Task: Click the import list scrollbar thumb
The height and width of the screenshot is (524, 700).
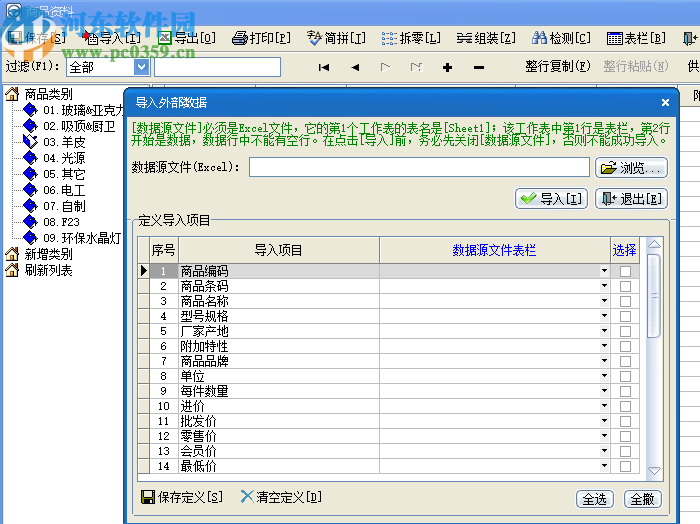Action: (x=654, y=296)
